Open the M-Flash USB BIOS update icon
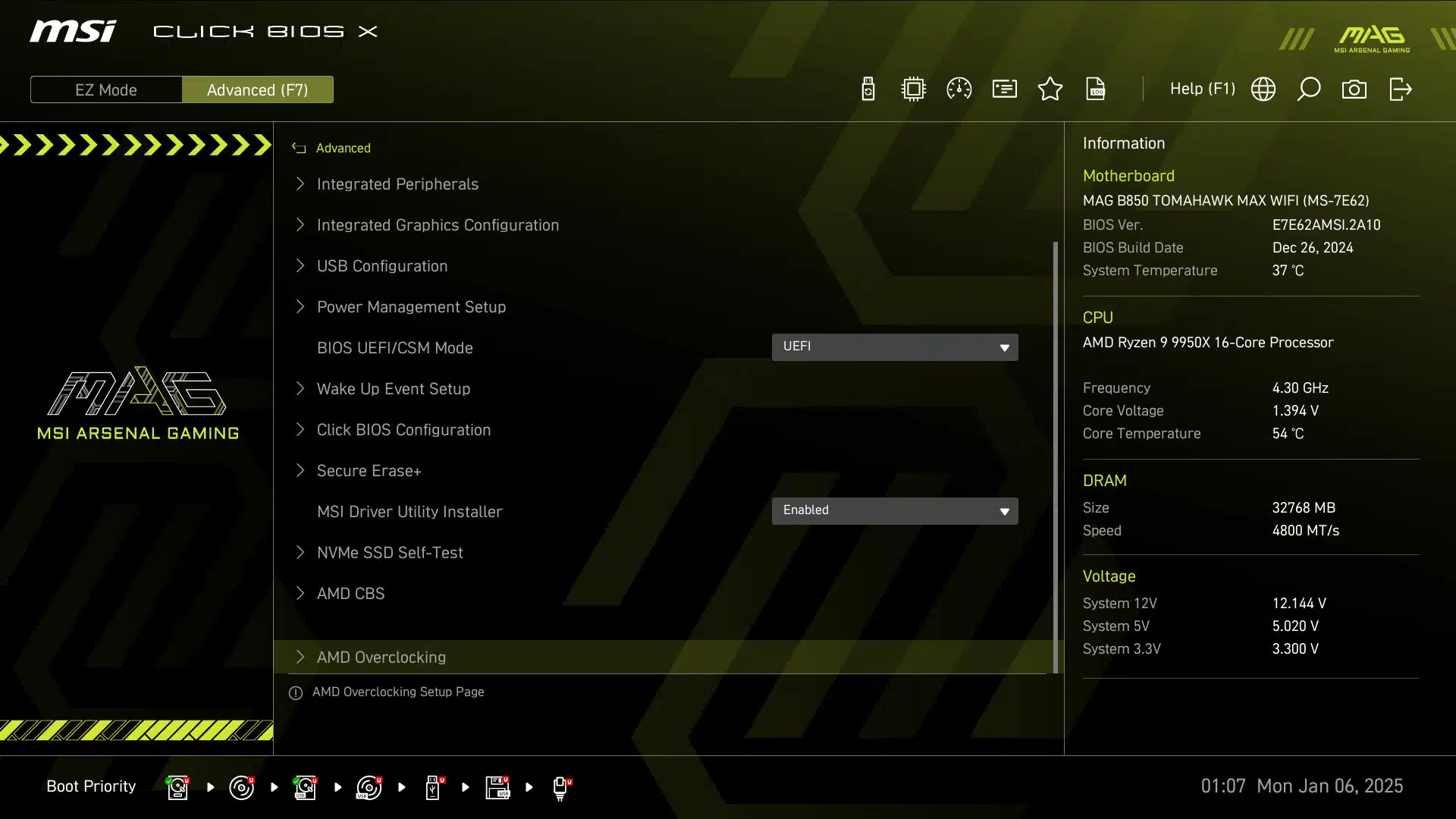Screen dimensions: 1456x819 pyautogui.click(x=868, y=89)
